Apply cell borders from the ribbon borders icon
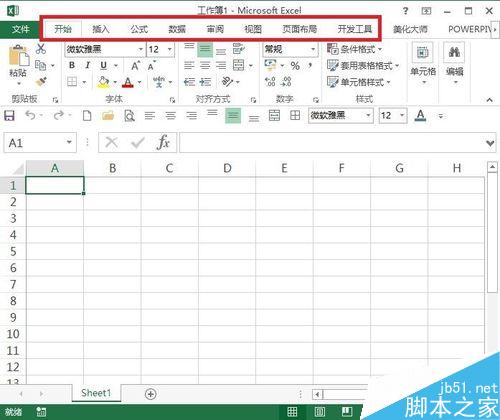 72,81
